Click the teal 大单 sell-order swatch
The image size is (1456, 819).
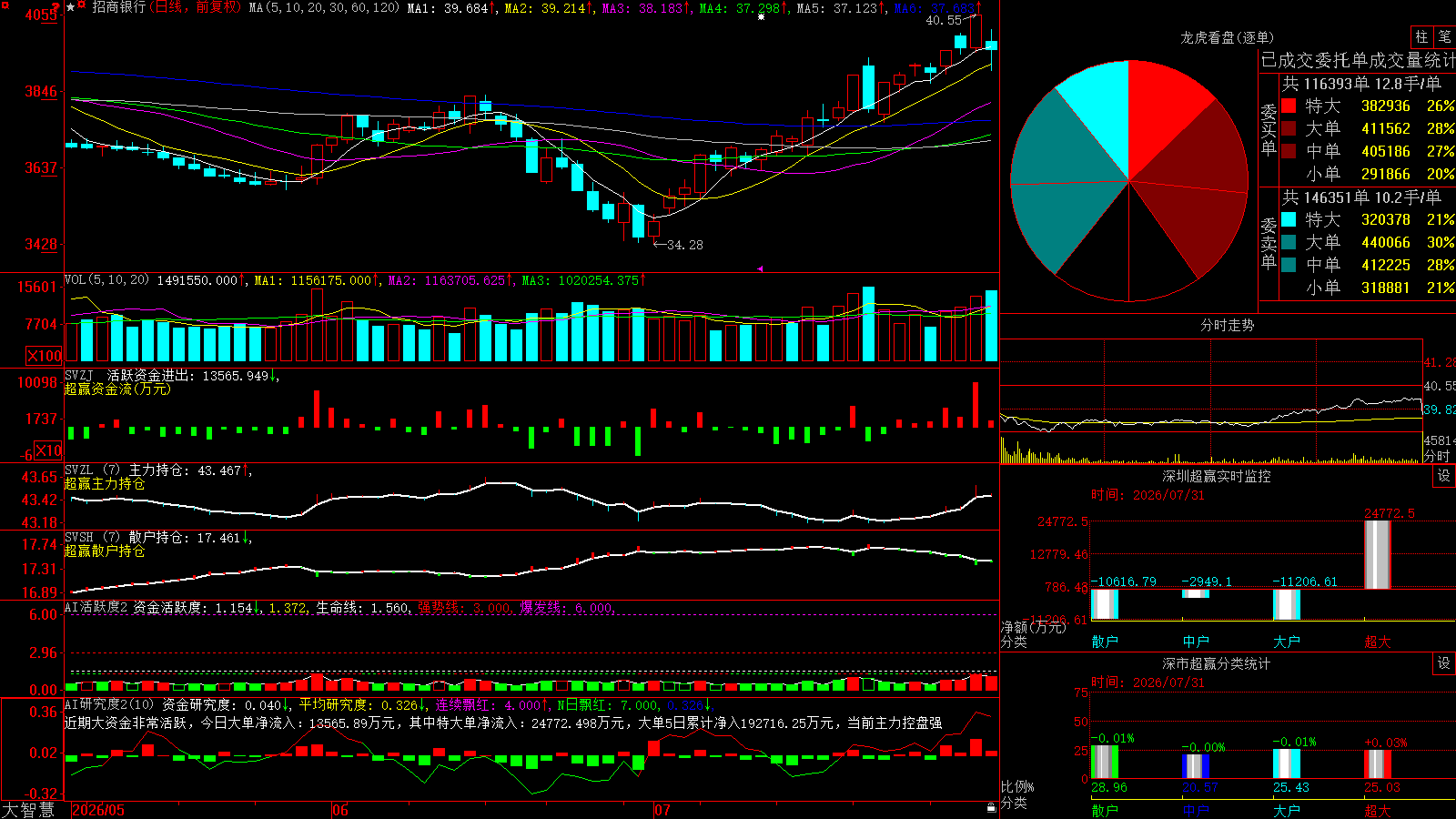[x=1289, y=242]
